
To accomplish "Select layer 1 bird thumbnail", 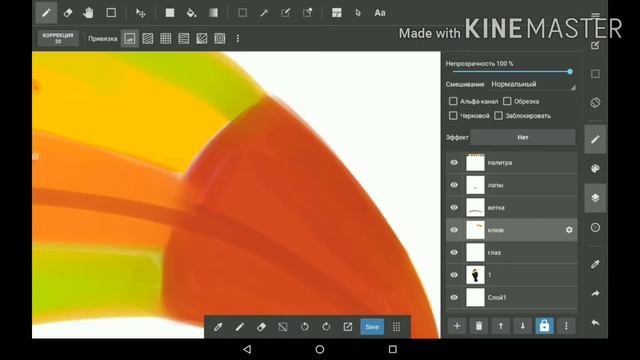I will tap(476, 275).
